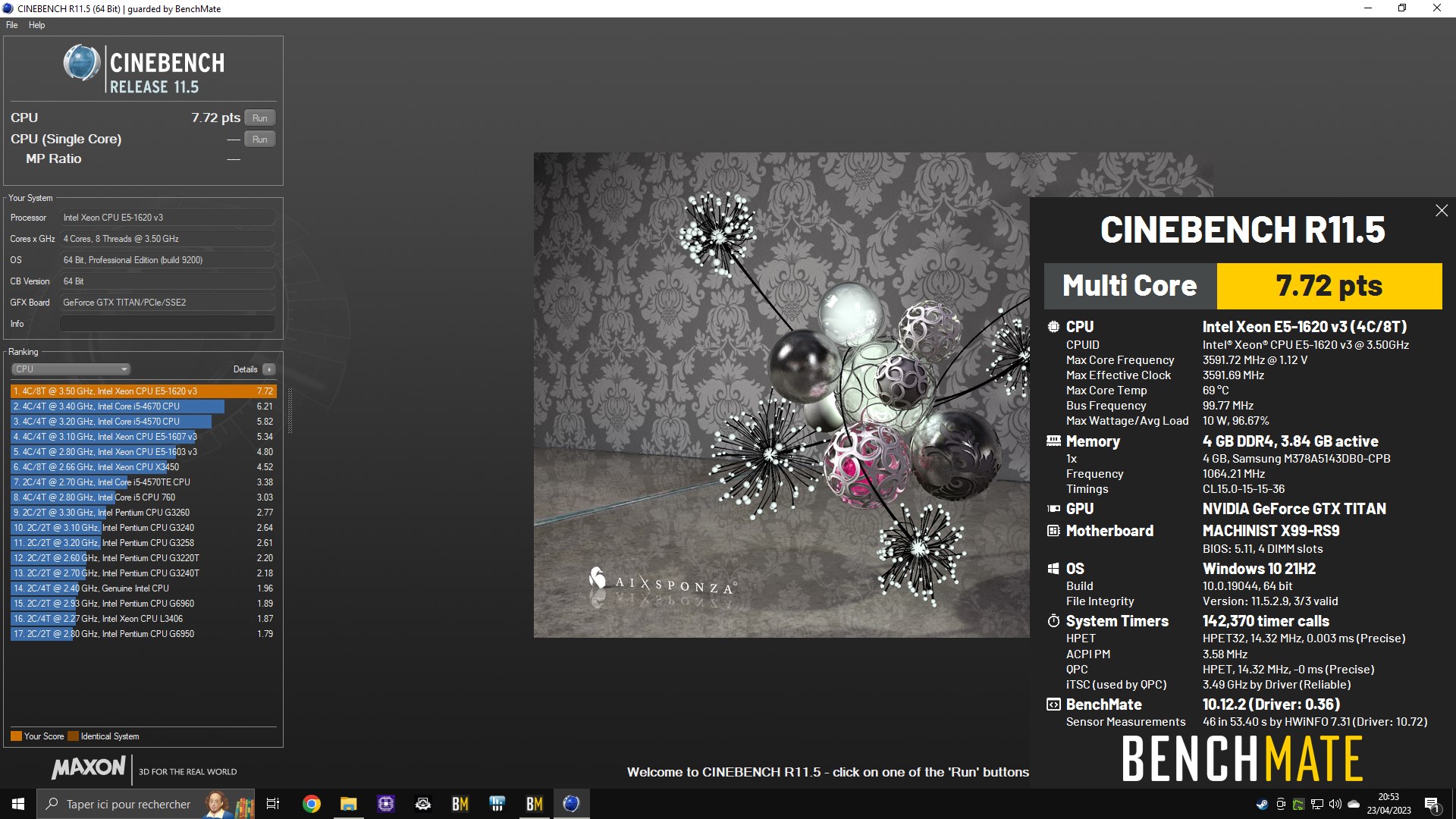The height and width of the screenshot is (819, 1456).
Task: Click the Identical System brown legend swatch
Action: (73, 736)
